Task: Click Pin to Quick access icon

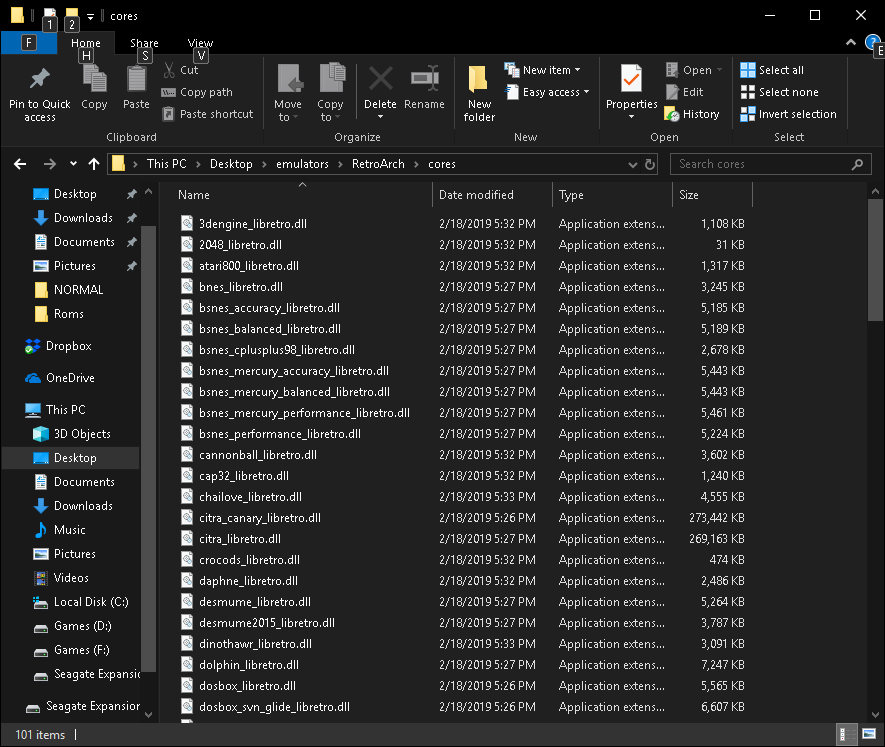Action: (40, 79)
